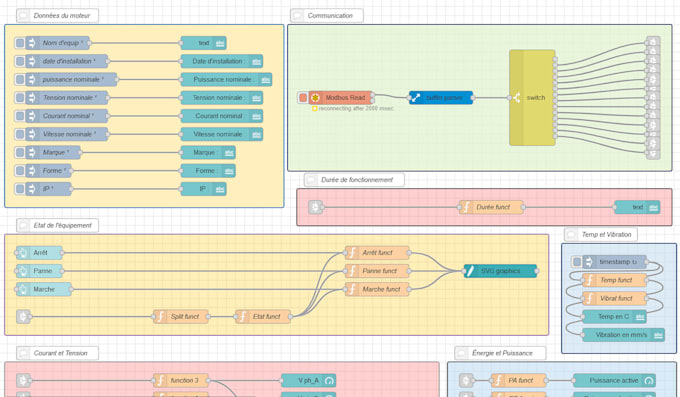This screenshot has width=680, height=397.
Task: Select the Vibration en mm/s text node
Action: click(624, 335)
